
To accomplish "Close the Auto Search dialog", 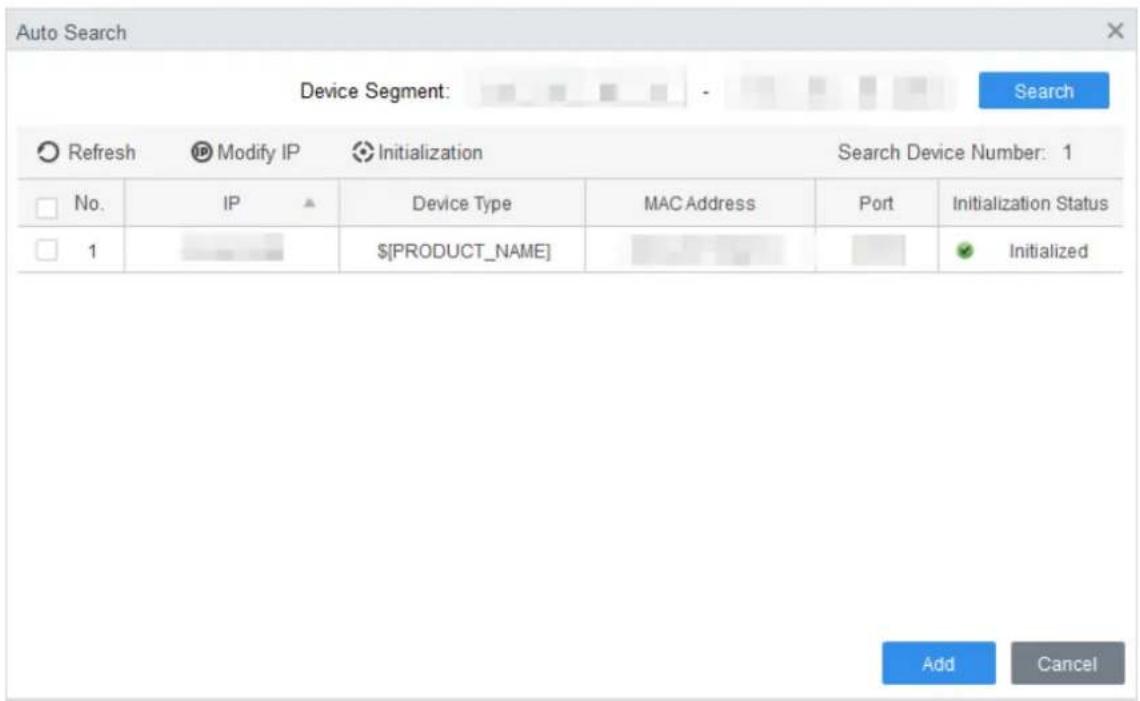I will click(x=1115, y=31).
